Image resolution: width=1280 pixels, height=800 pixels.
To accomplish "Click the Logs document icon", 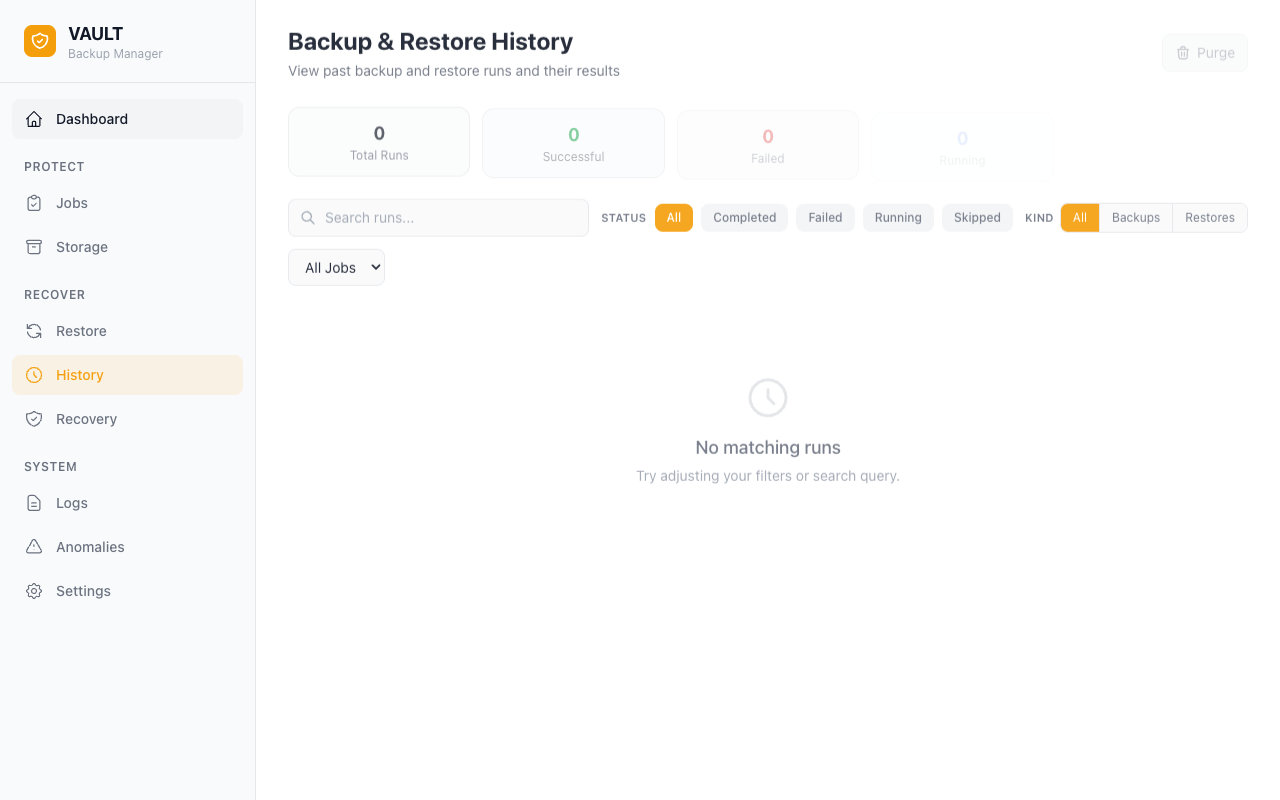I will tap(34, 503).
